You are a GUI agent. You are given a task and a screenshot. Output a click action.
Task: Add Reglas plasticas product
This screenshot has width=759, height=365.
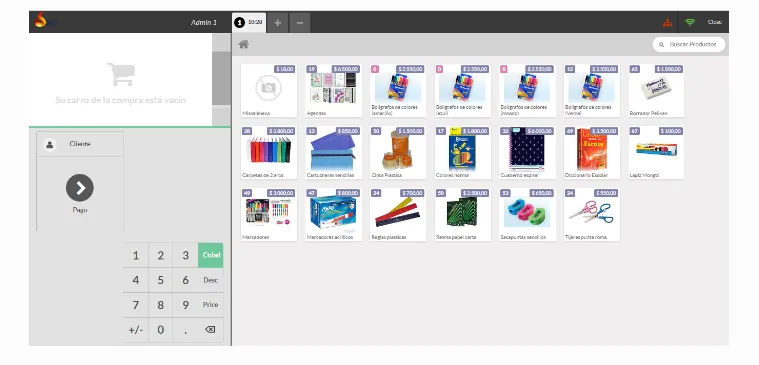[398, 214]
